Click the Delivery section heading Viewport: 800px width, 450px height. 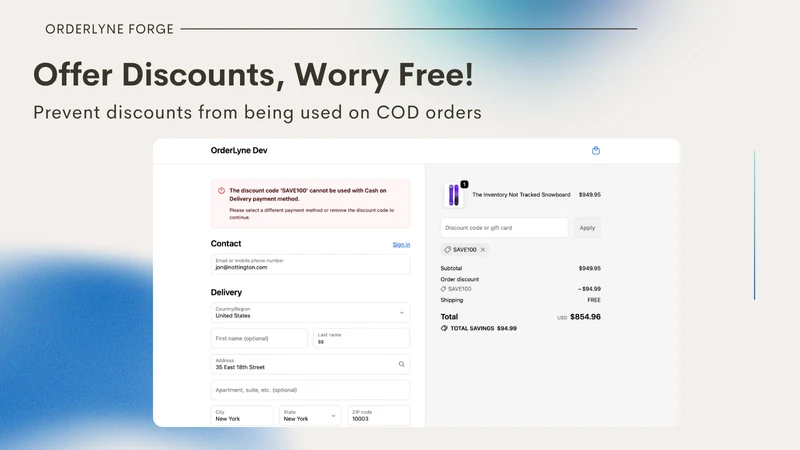pos(226,292)
